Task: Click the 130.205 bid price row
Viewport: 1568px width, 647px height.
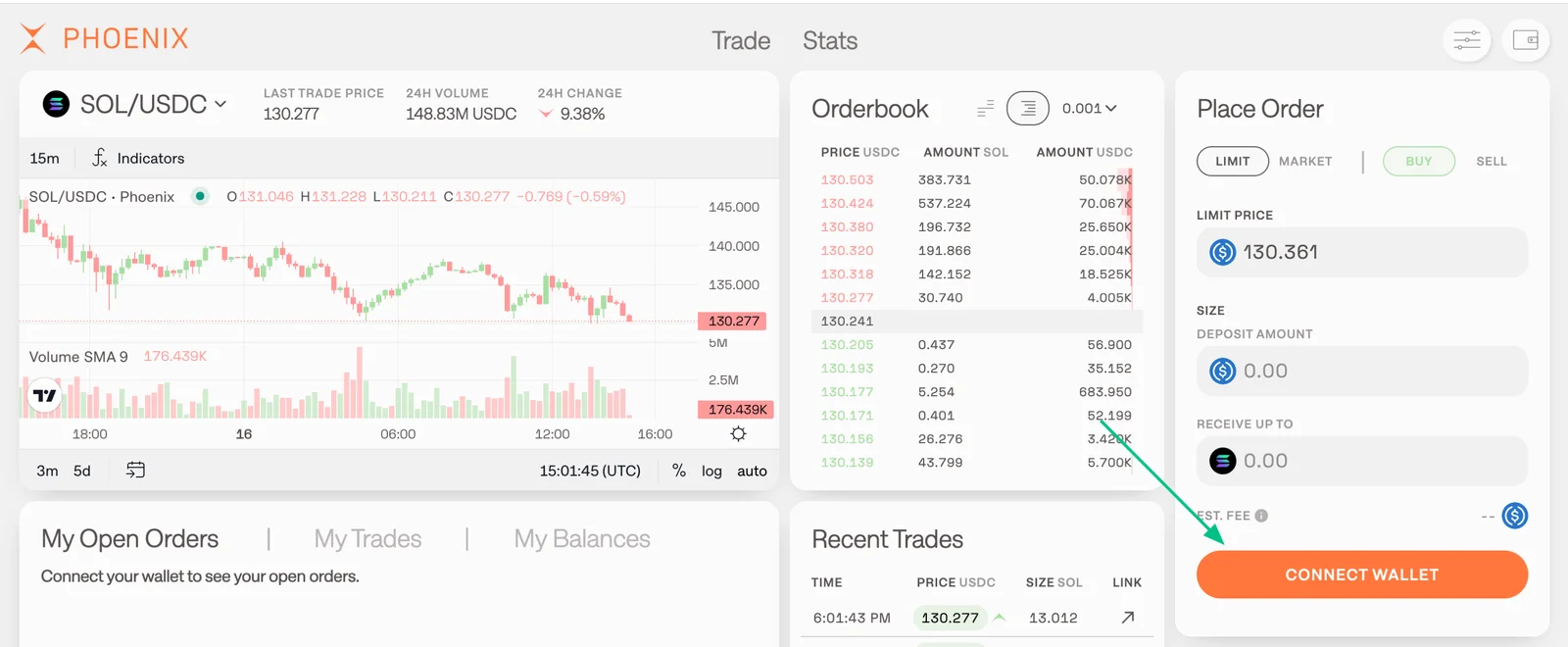Action: 976,344
